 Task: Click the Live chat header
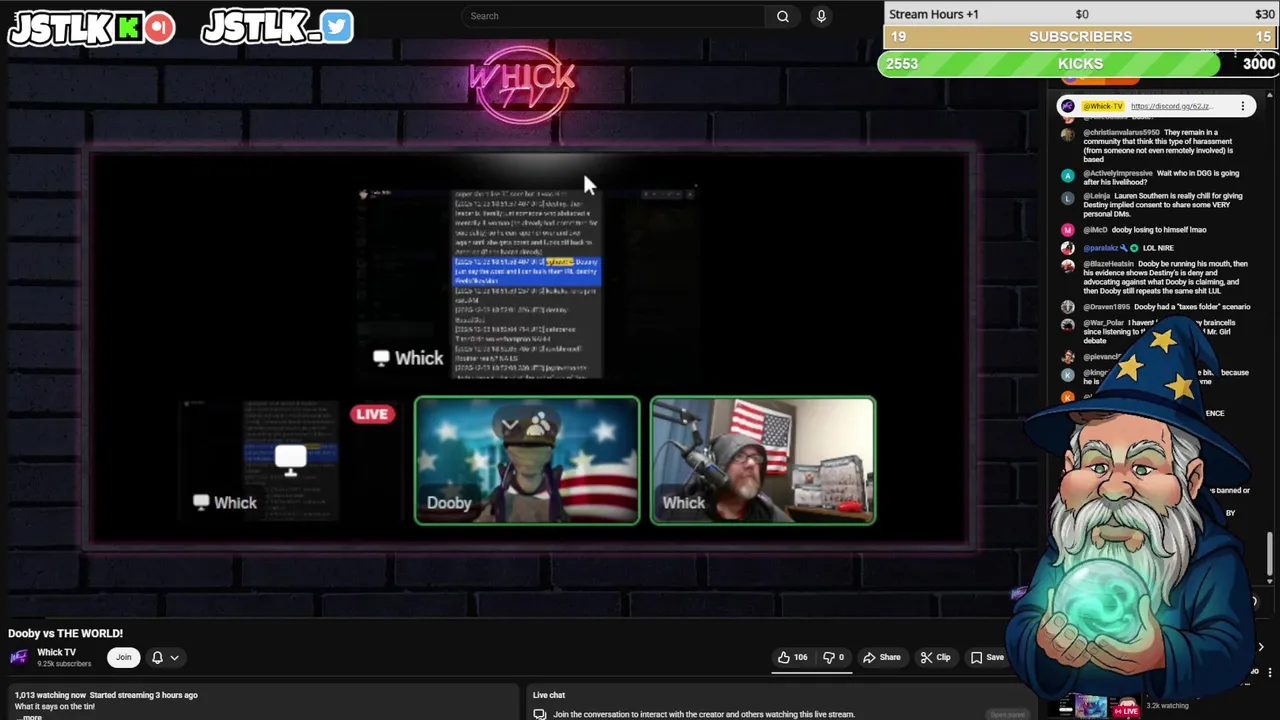pyautogui.click(x=549, y=695)
